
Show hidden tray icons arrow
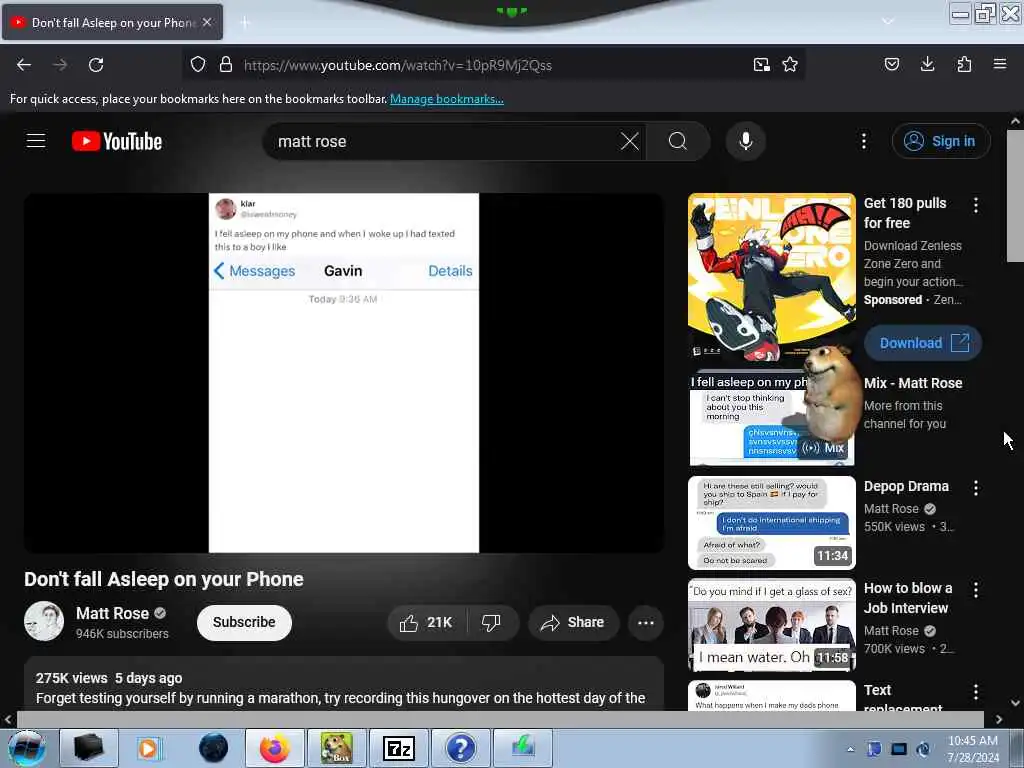850,749
